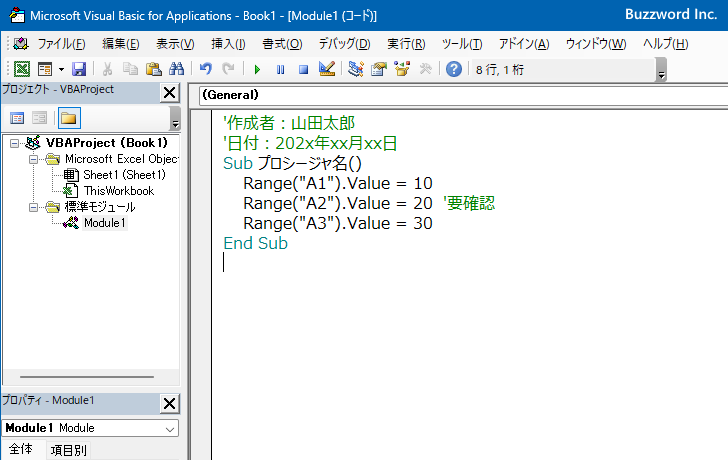Undo the last edit
This screenshot has height=460, width=728.
click(206, 69)
